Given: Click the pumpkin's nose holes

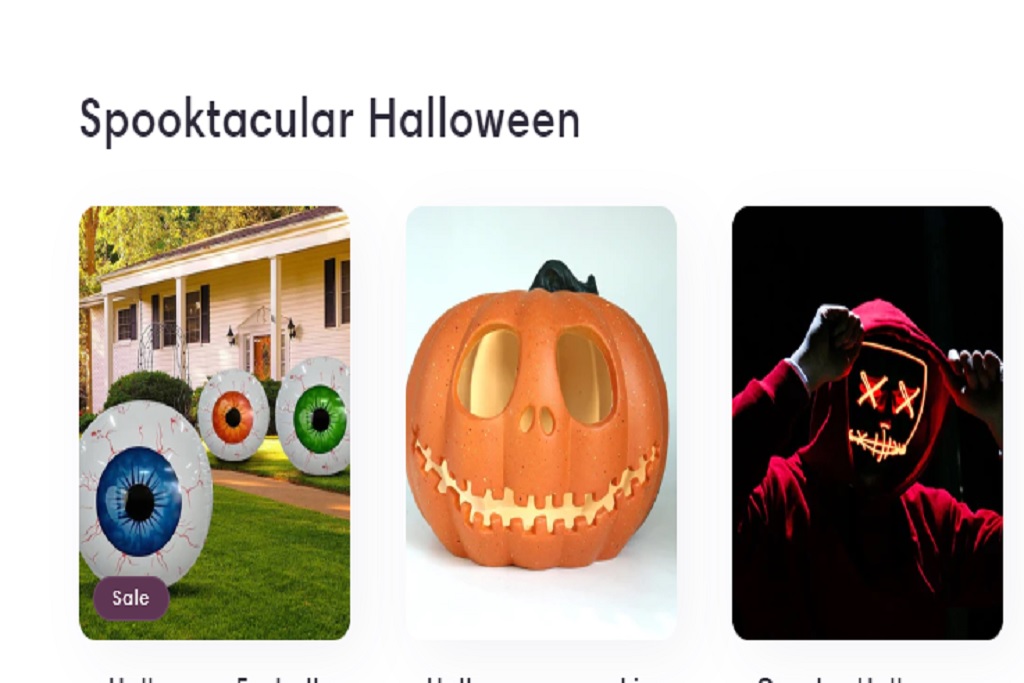Looking at the screenshot, I should pos(536,420).
